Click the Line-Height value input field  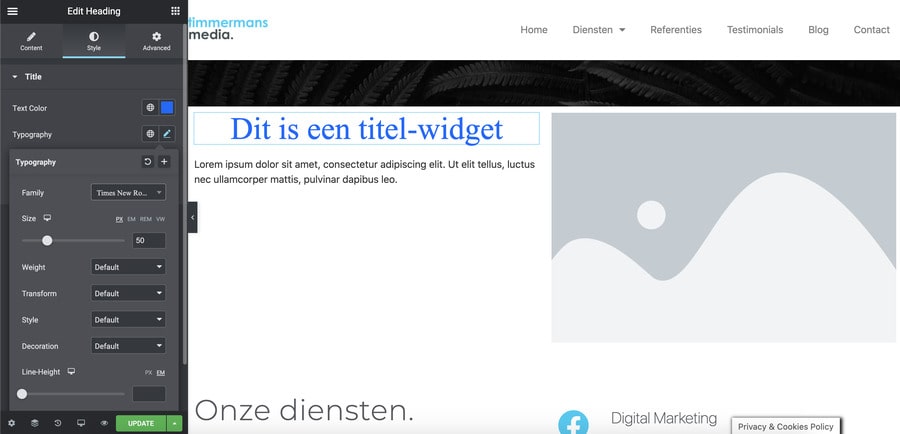149,394
